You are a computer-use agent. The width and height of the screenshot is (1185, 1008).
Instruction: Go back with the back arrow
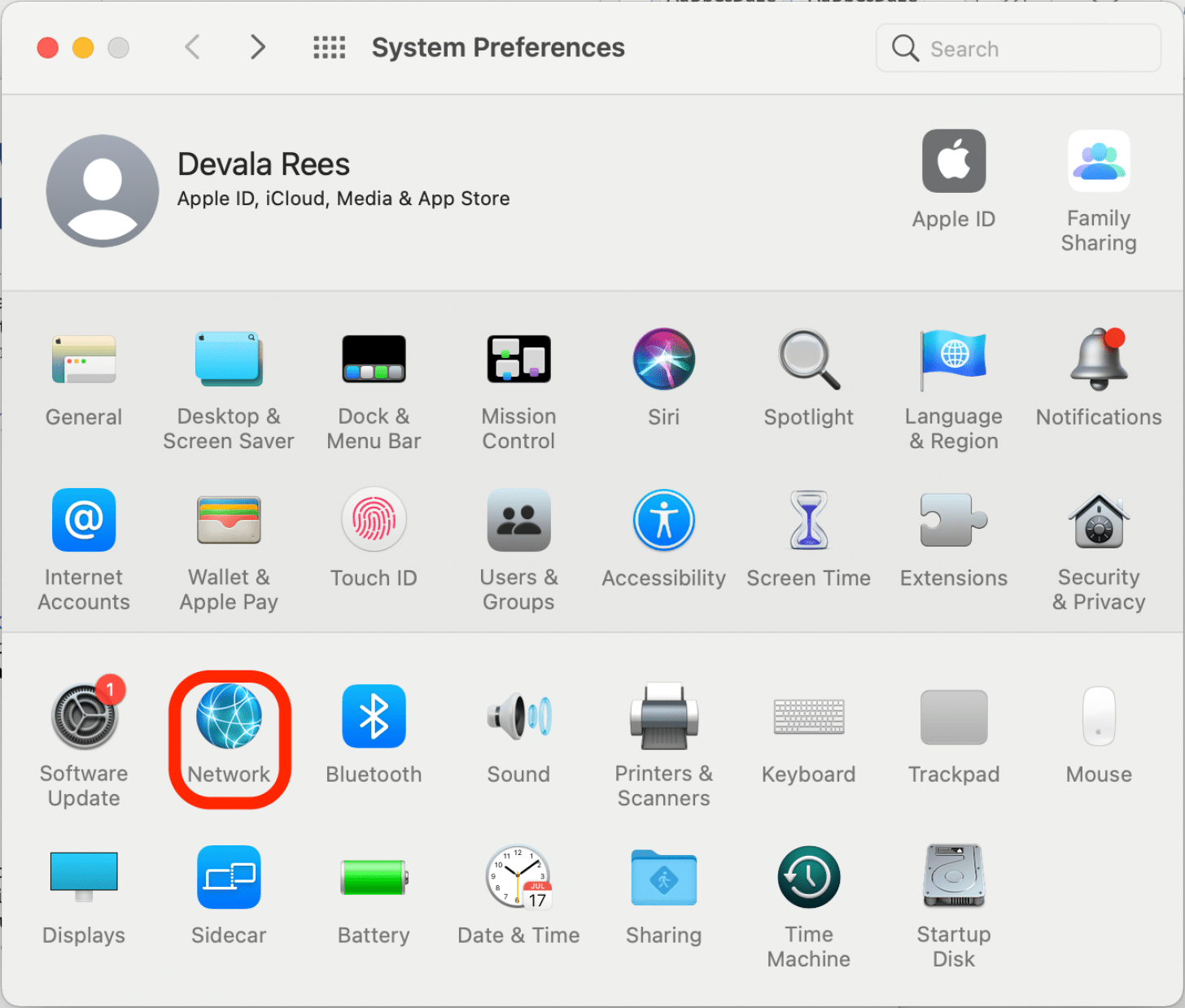[x=193, y=48]
